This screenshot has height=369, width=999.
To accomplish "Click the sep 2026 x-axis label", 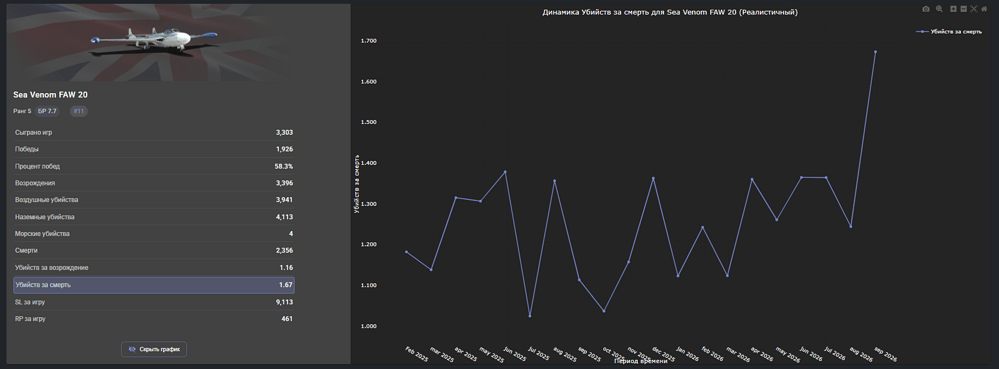I will (885, 354).
